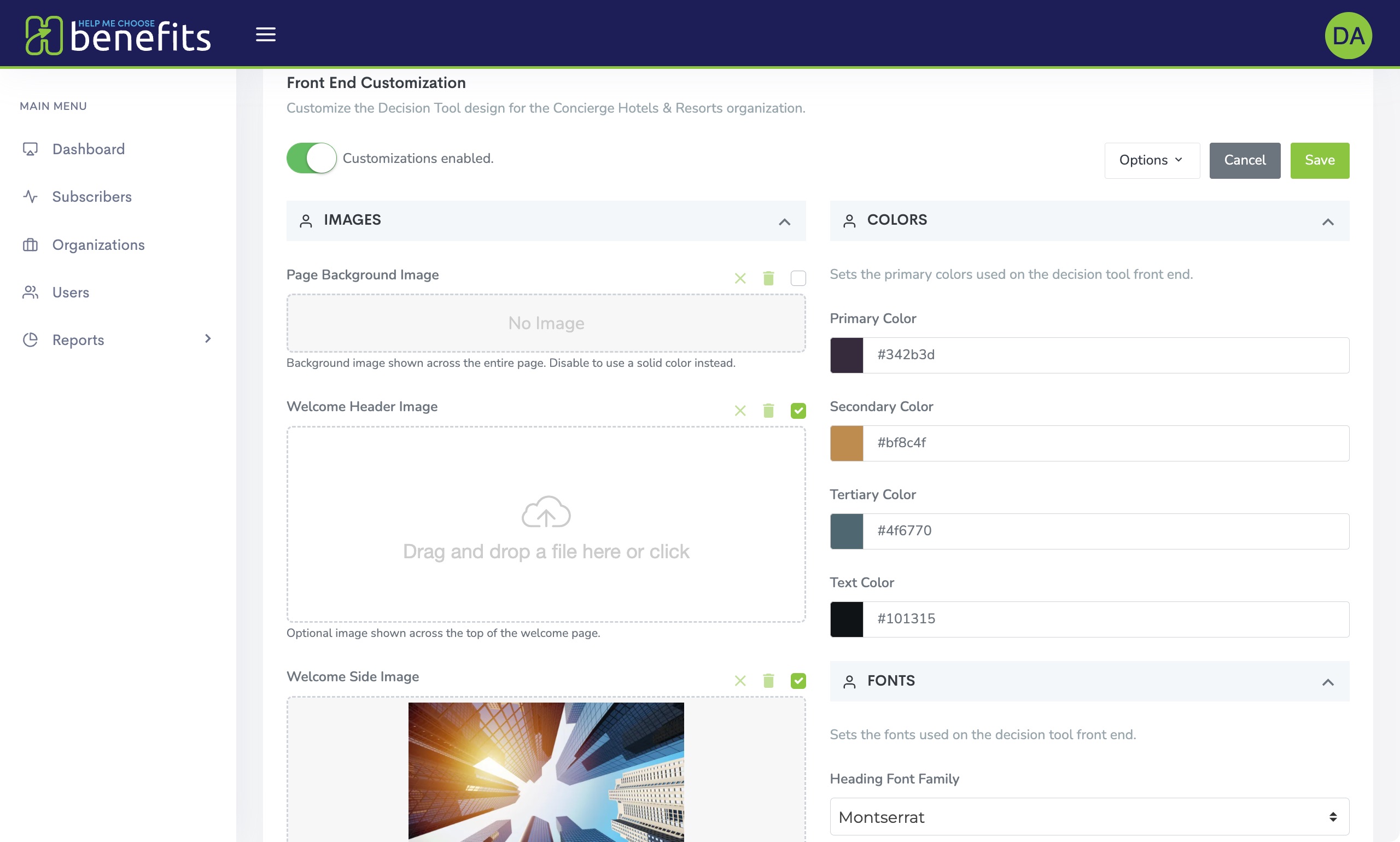1400x842 pixels.
Task: Open the Options dropdown
Action: [x=1151, y=161]
